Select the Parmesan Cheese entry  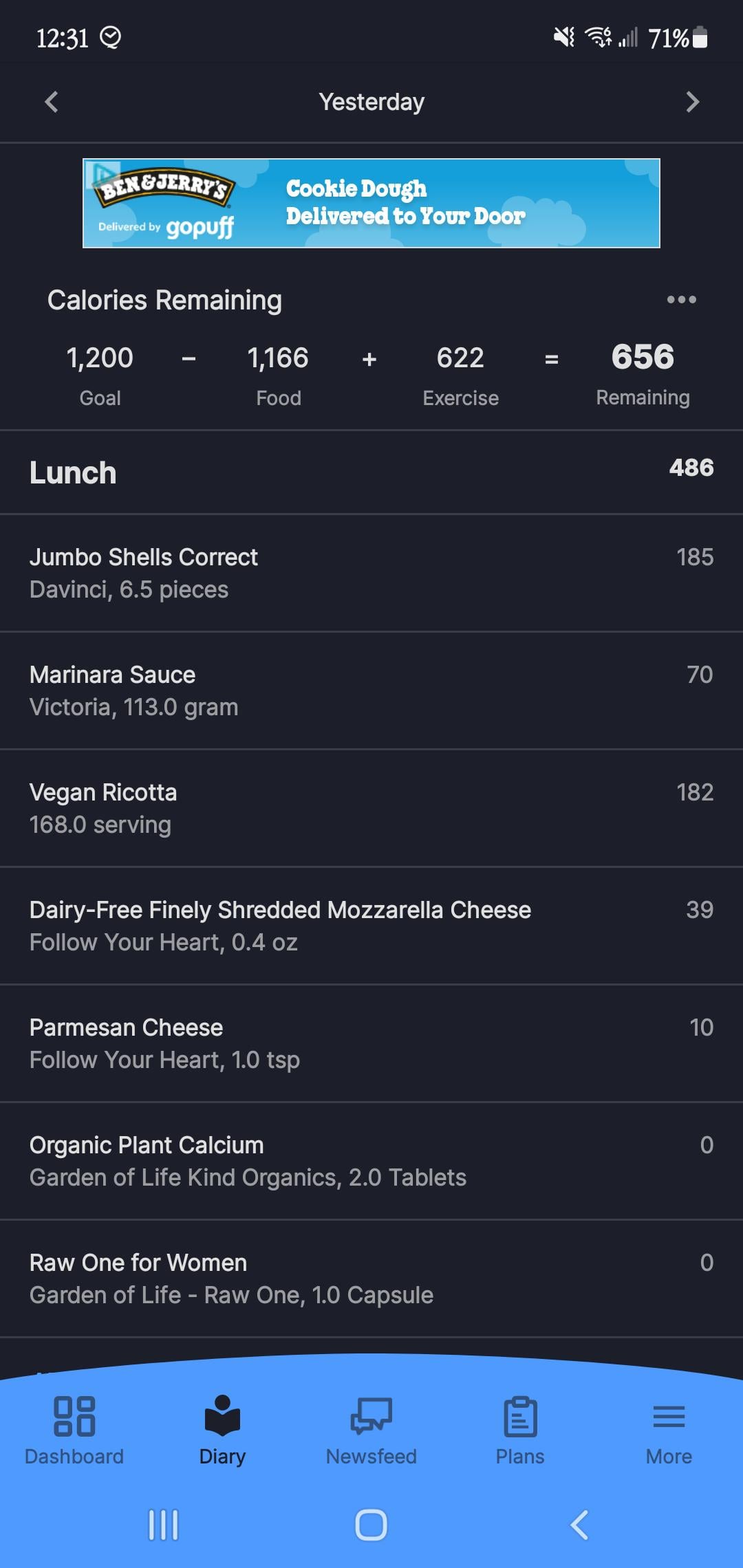coord(371,1043)
